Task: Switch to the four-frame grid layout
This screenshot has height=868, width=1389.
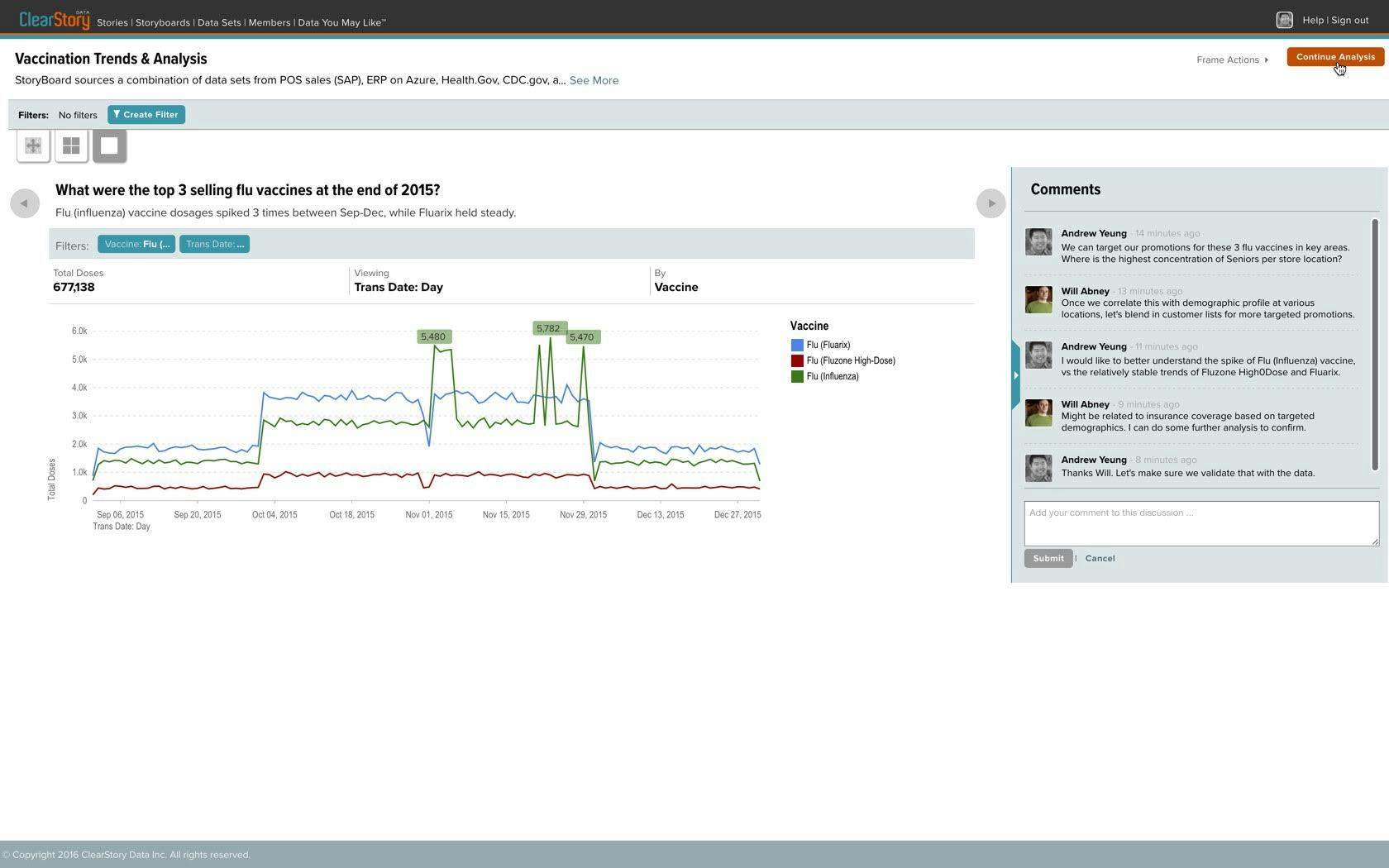Action: click(71, 145)
